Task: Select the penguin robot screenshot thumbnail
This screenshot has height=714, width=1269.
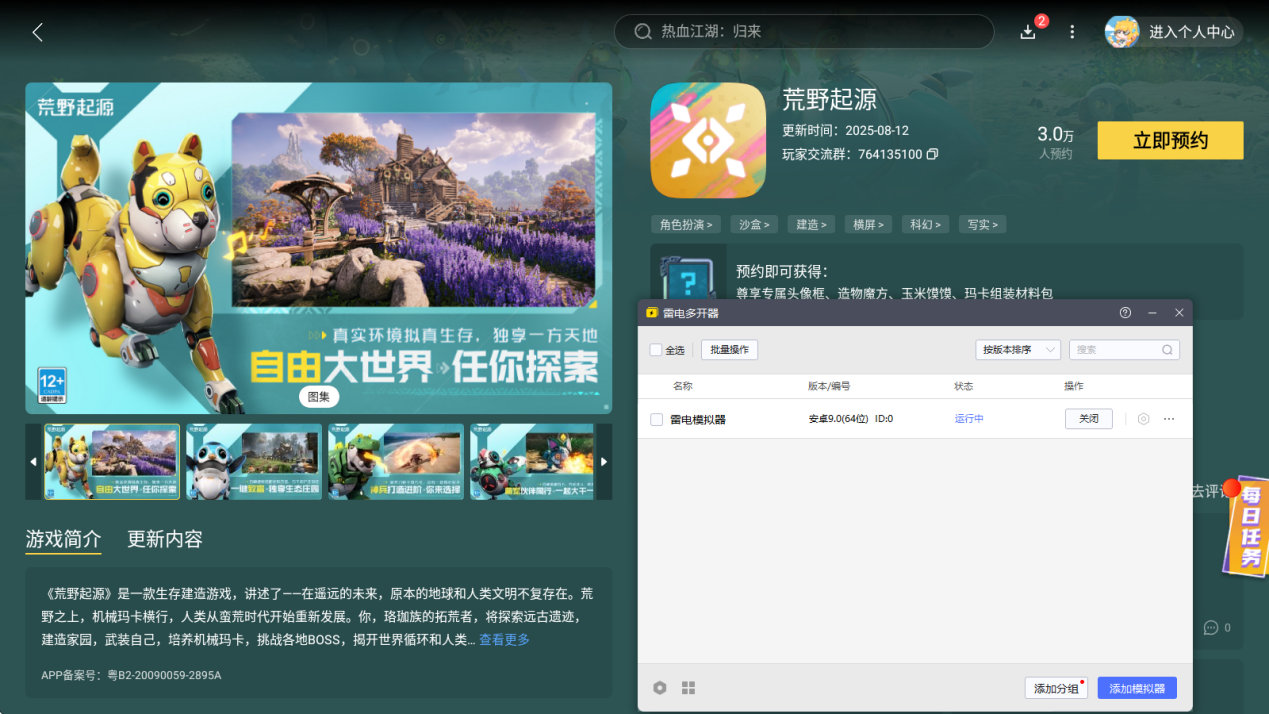Action: [254, 462]
